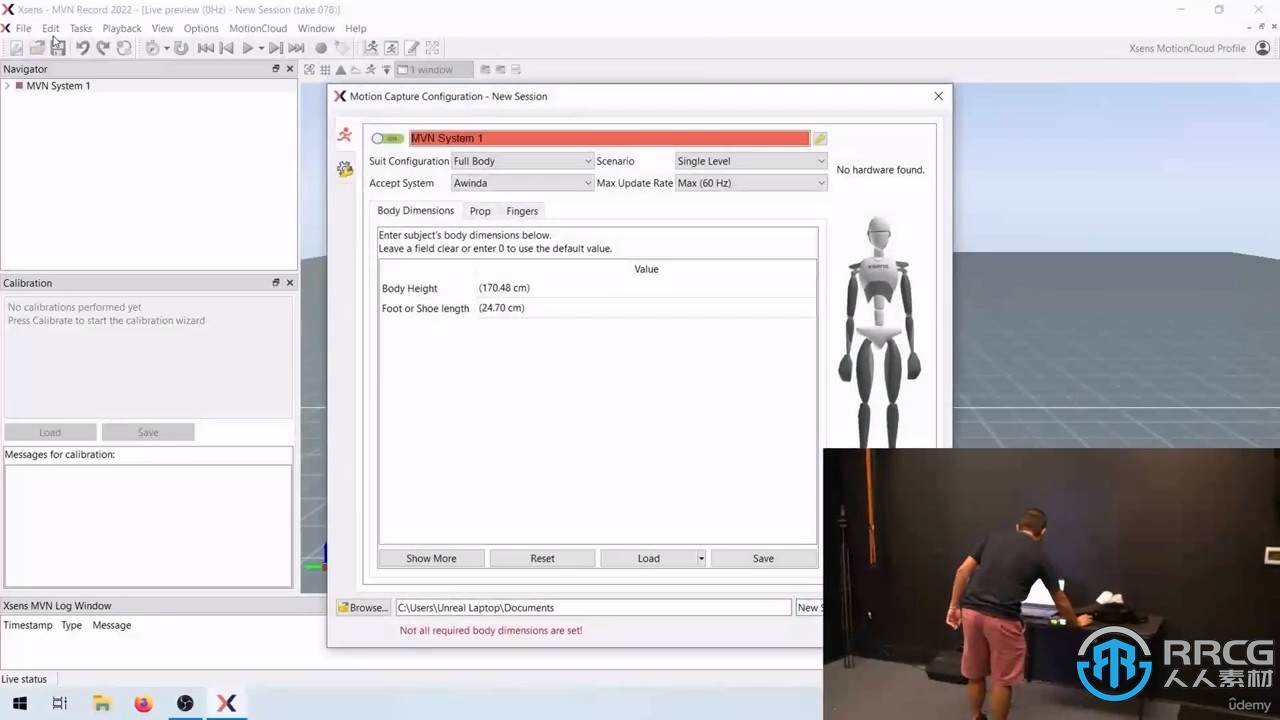Click the solid triangle viewport icon
1280x720 pixels.
point(341,70)
